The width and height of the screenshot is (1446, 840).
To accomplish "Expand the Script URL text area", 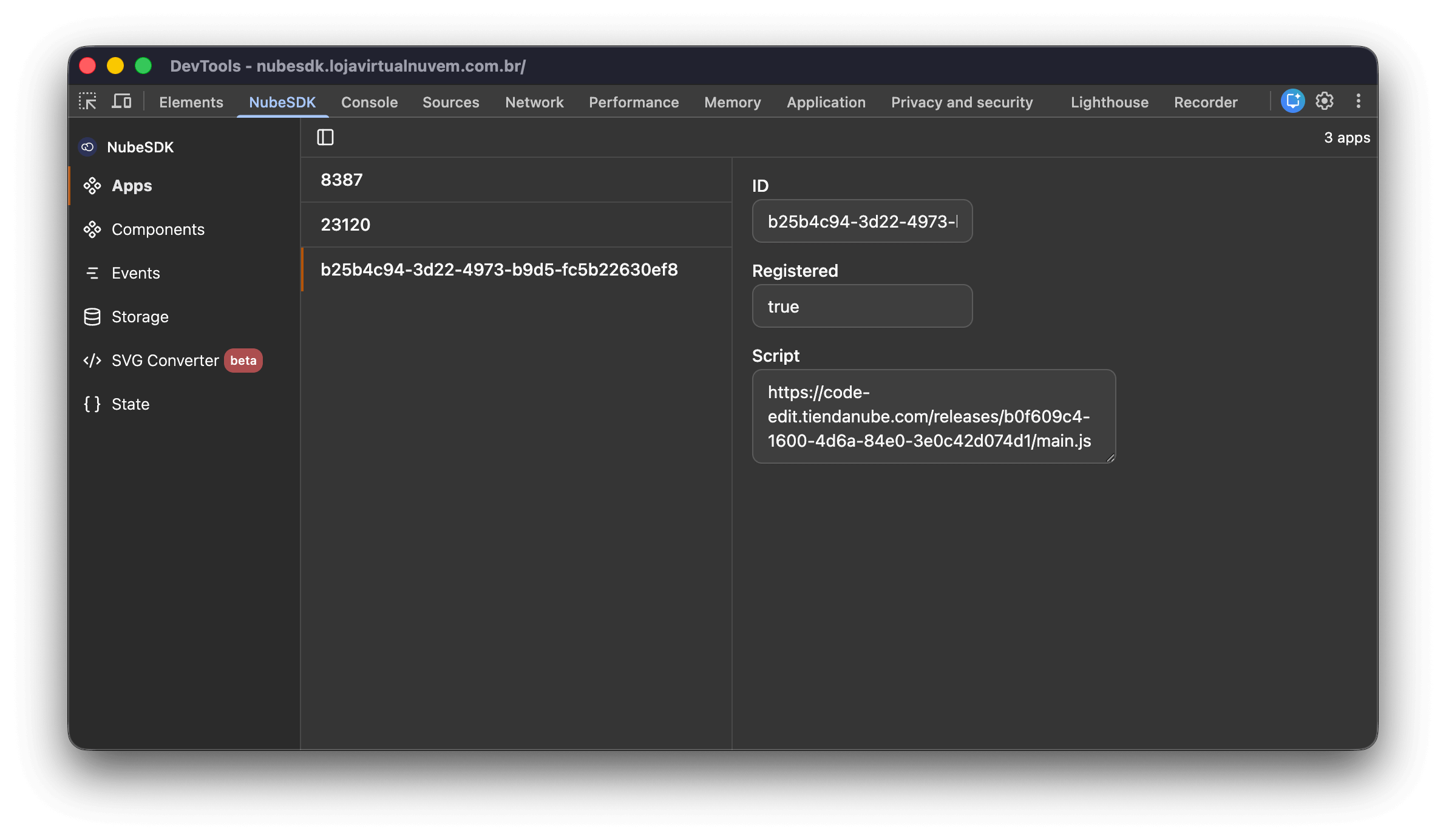I will (x=1108, y=456).
